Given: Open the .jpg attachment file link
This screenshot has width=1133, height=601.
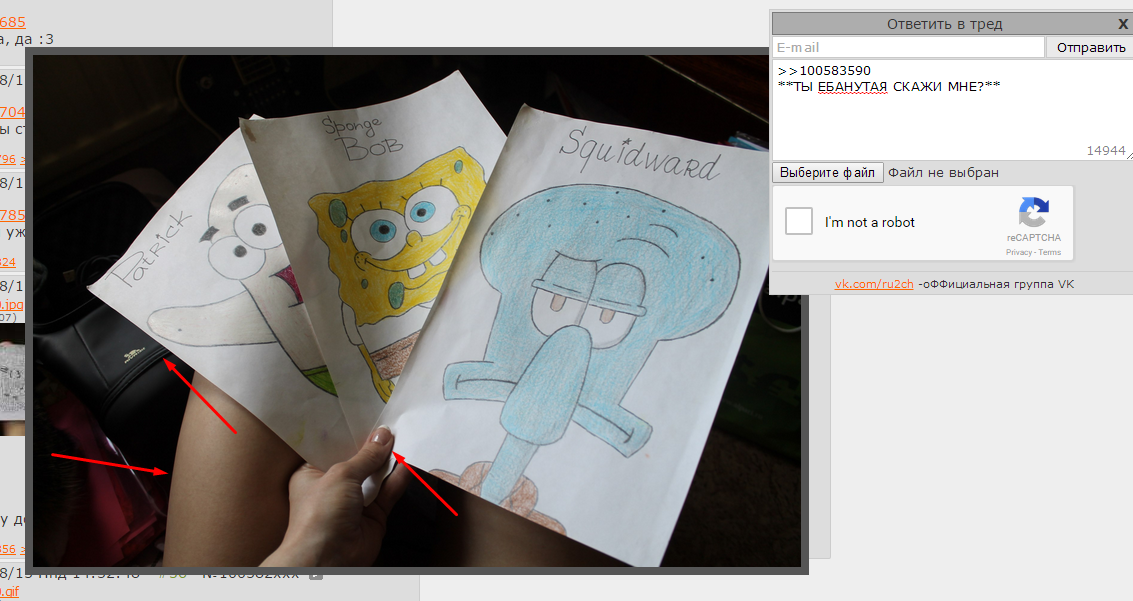Looking at the screenshot, I should 12,304.
